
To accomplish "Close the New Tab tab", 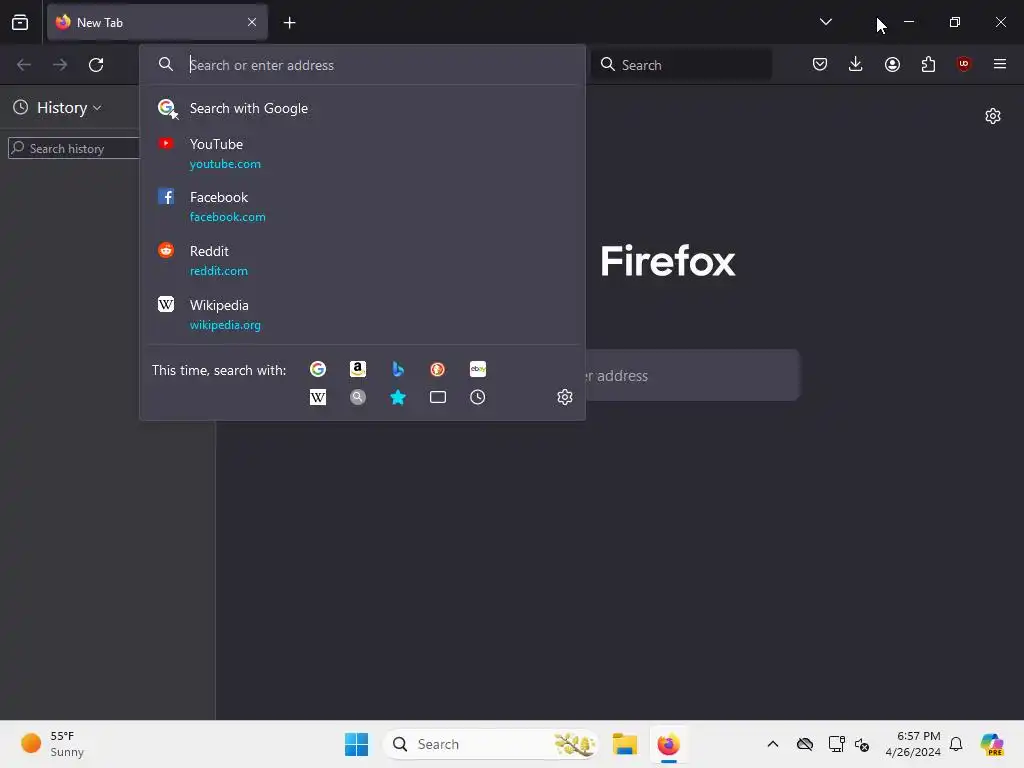I will click(252, 22).
